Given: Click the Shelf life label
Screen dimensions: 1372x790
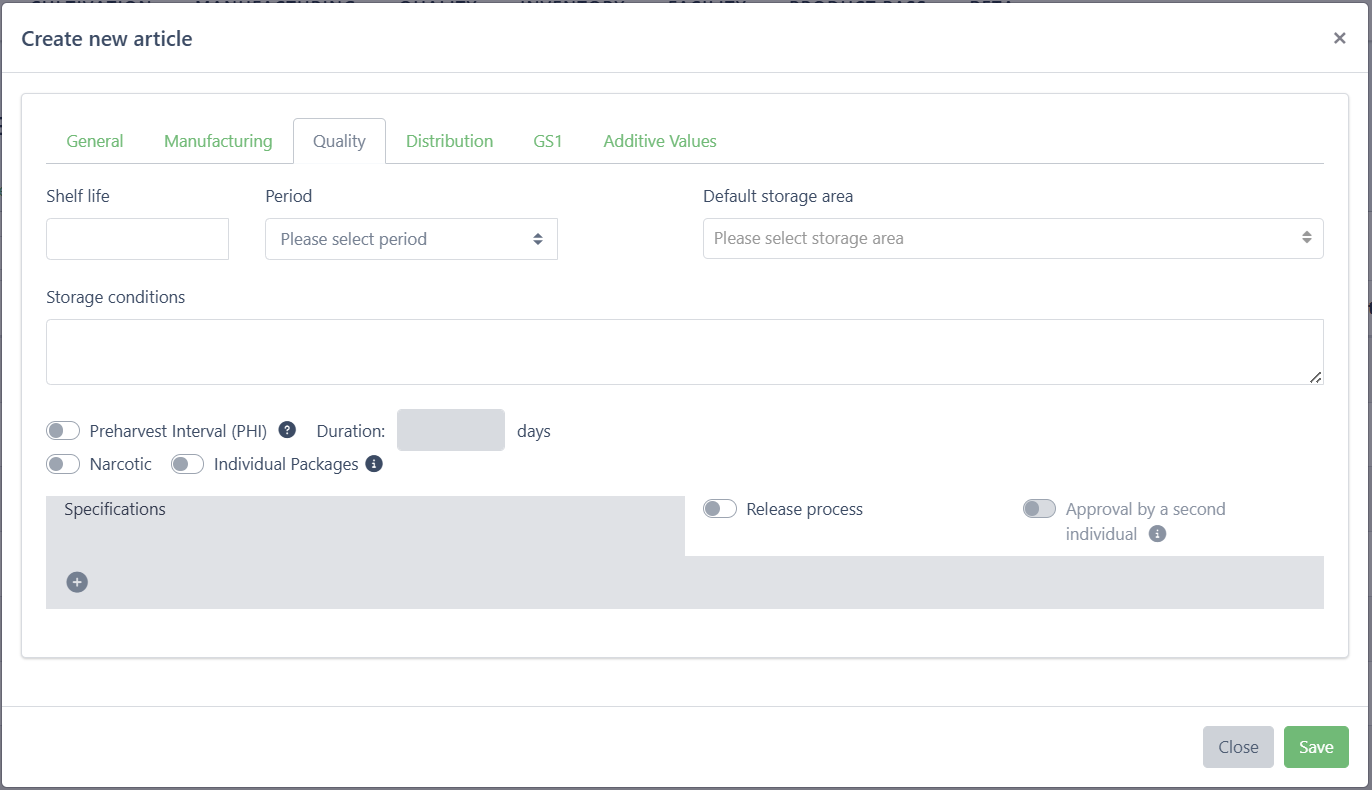Looking at the screenshot, I should coord(78,196).
